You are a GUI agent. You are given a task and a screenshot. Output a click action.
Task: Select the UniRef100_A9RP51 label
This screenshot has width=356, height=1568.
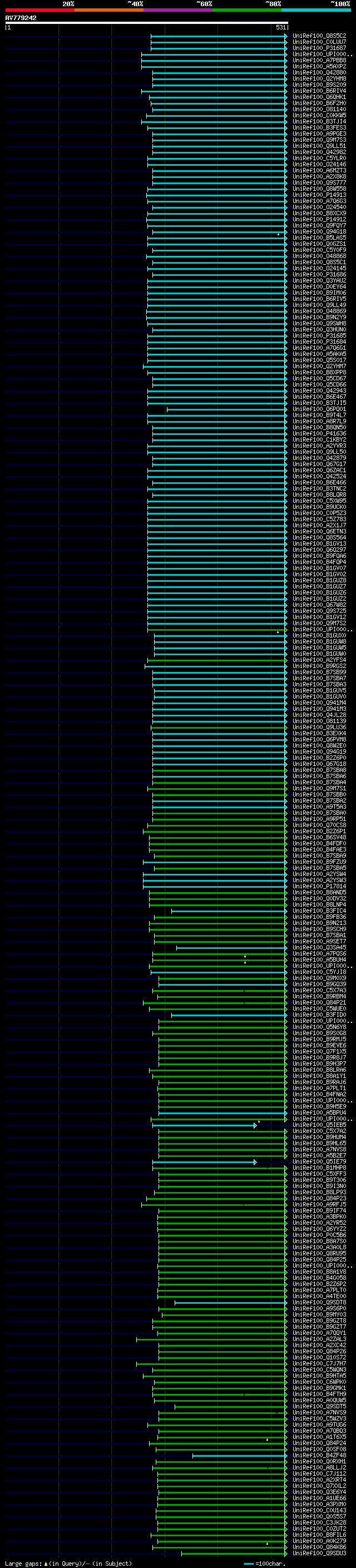[319, 819]
